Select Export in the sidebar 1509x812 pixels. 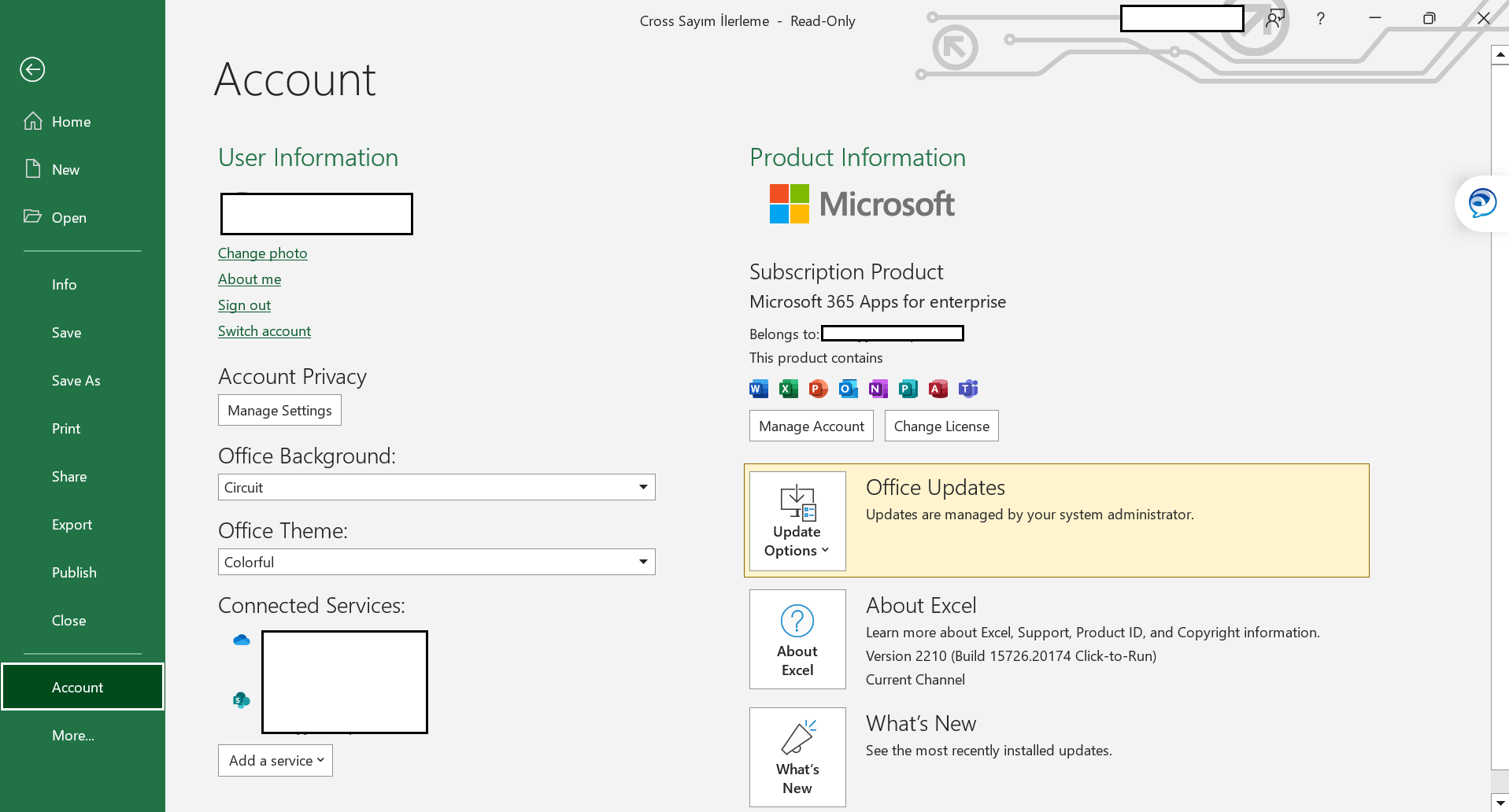[x=83, y=525]
